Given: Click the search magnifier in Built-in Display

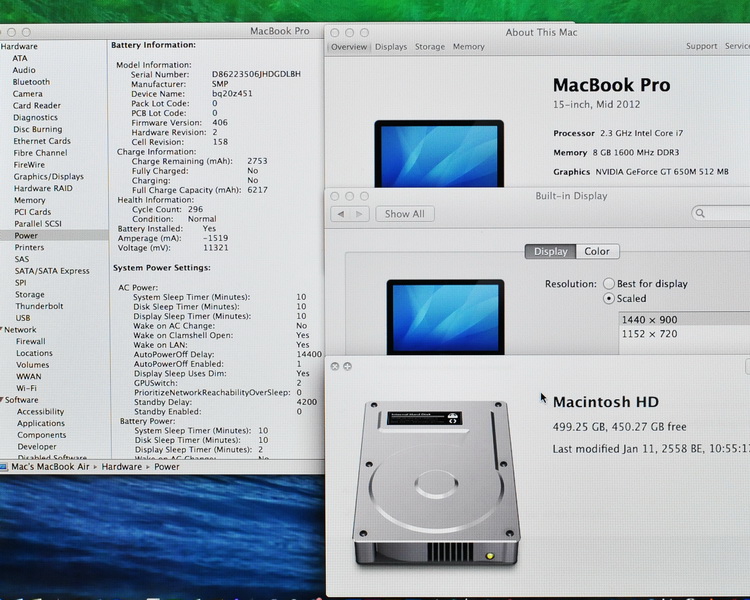Looking at the screenshot, I should [700, 213].
